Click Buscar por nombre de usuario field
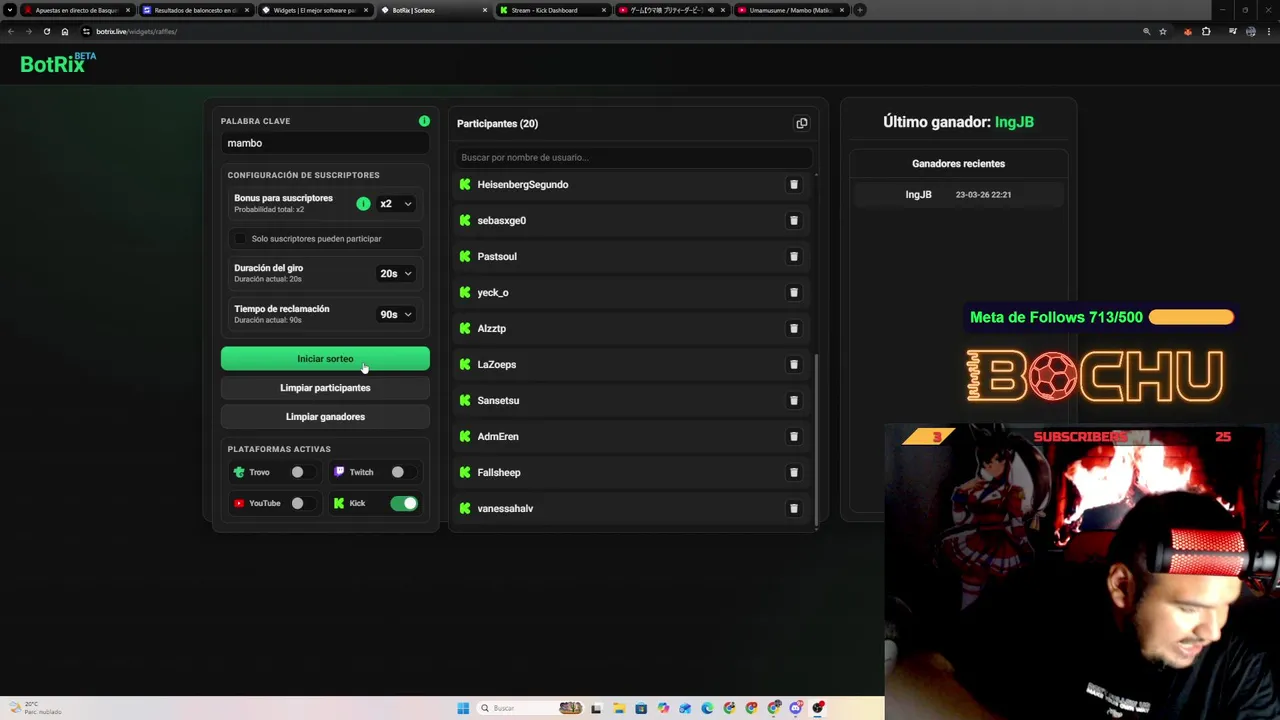 [x=633, y=157]
